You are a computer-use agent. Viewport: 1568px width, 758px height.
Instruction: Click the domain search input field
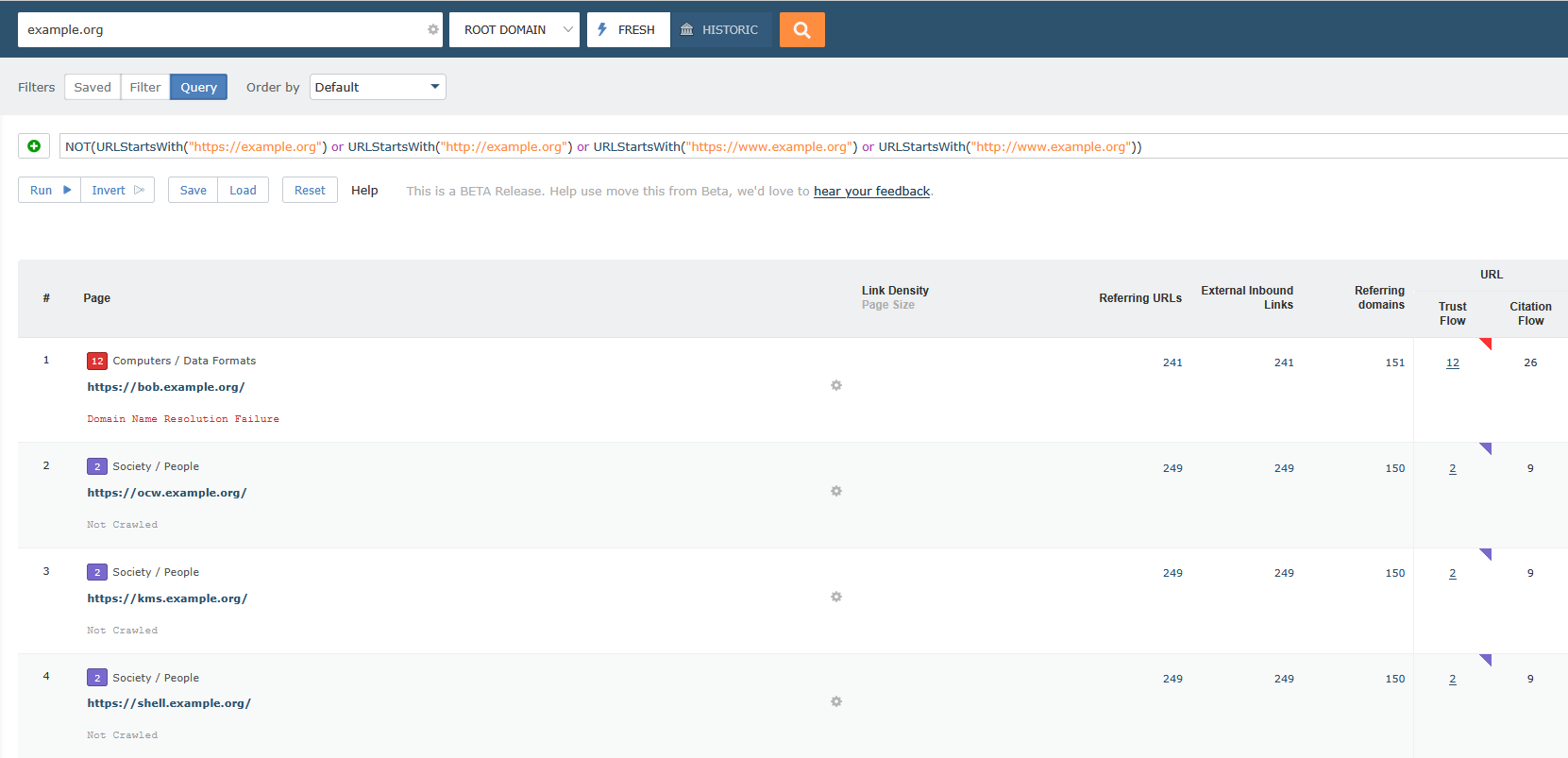tap(222, 30)
